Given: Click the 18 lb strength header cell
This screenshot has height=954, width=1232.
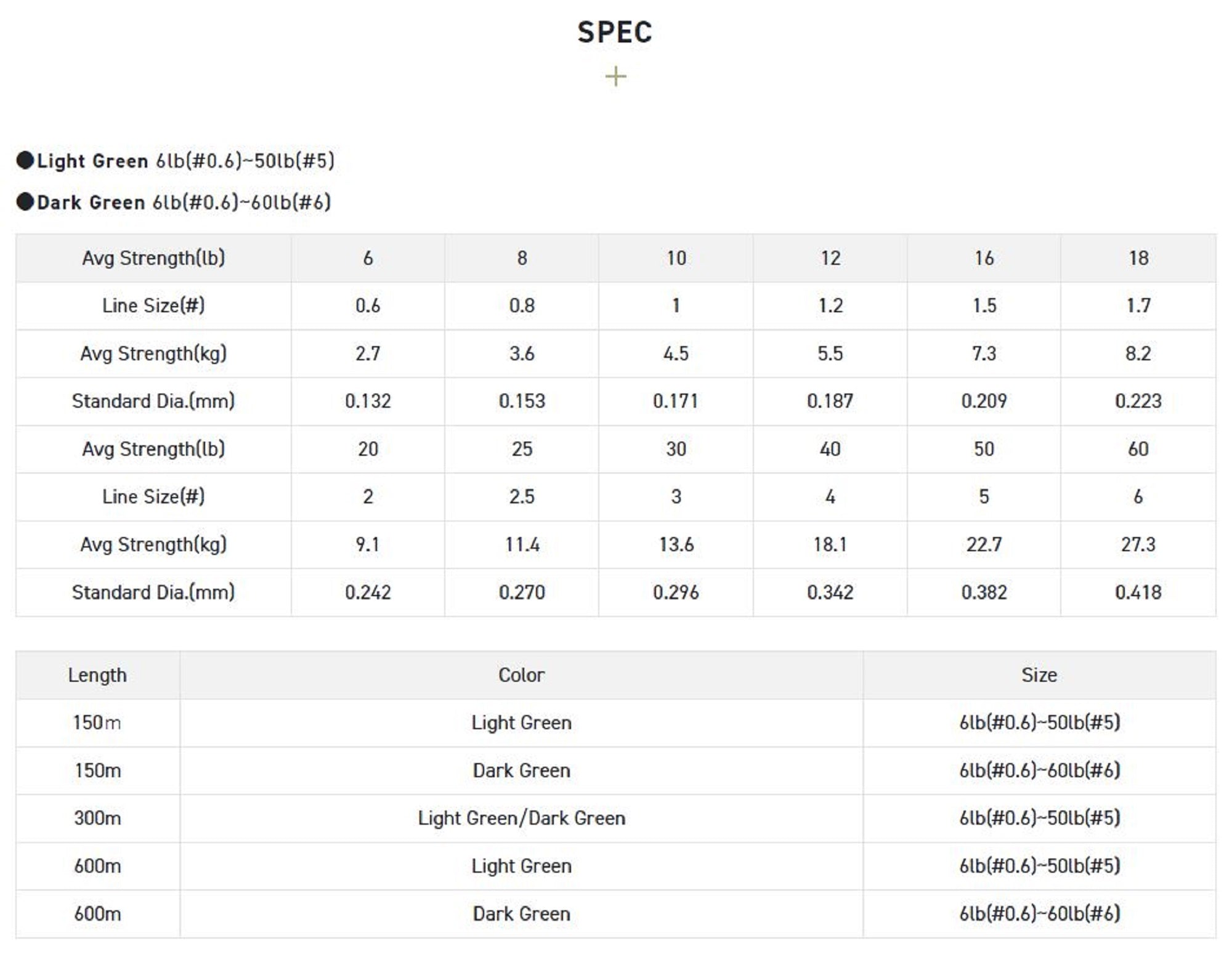Looking at the screenshot, I should [x=1138, y=258].
